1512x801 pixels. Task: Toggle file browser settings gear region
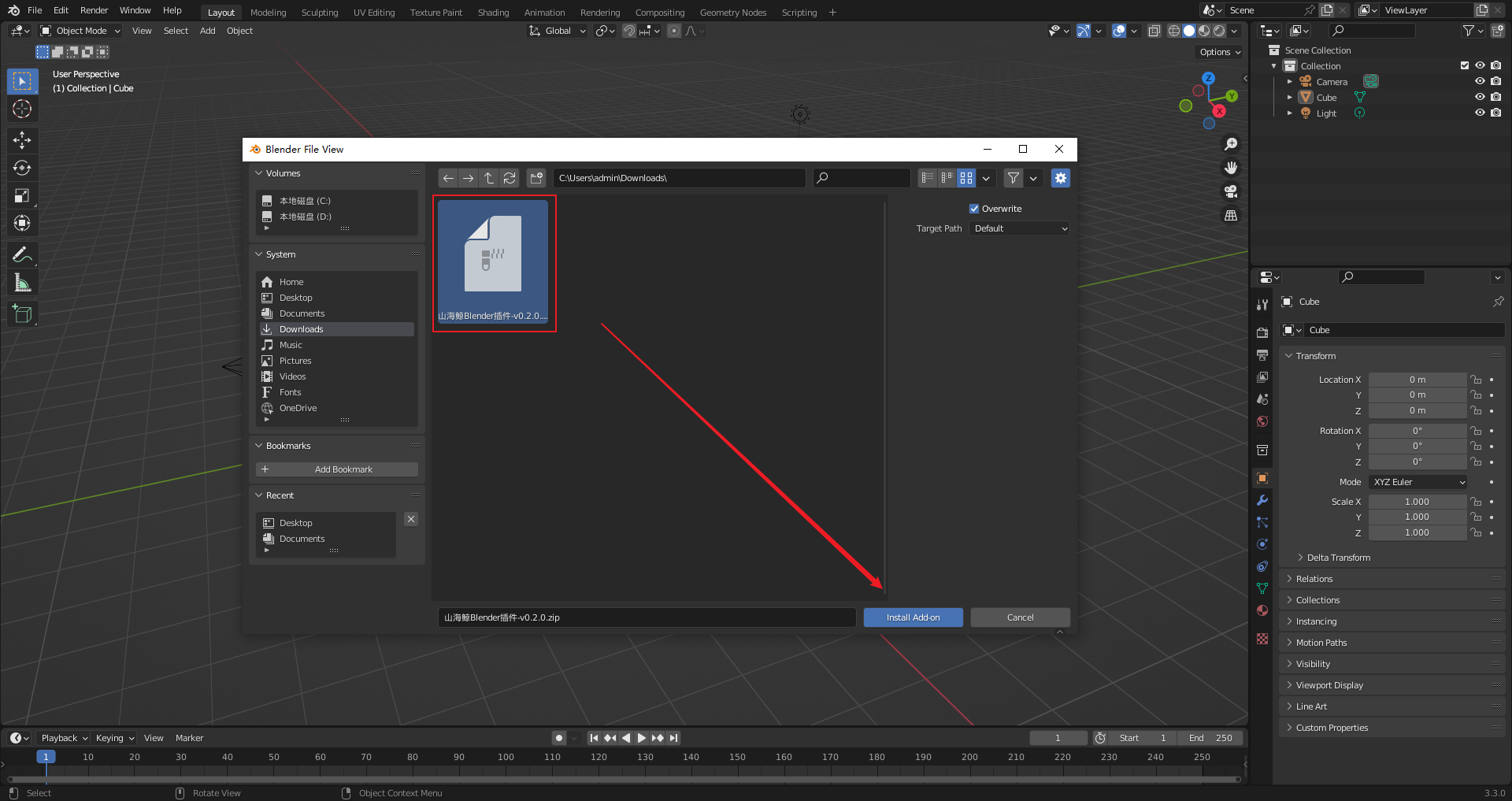(1061, 178)
